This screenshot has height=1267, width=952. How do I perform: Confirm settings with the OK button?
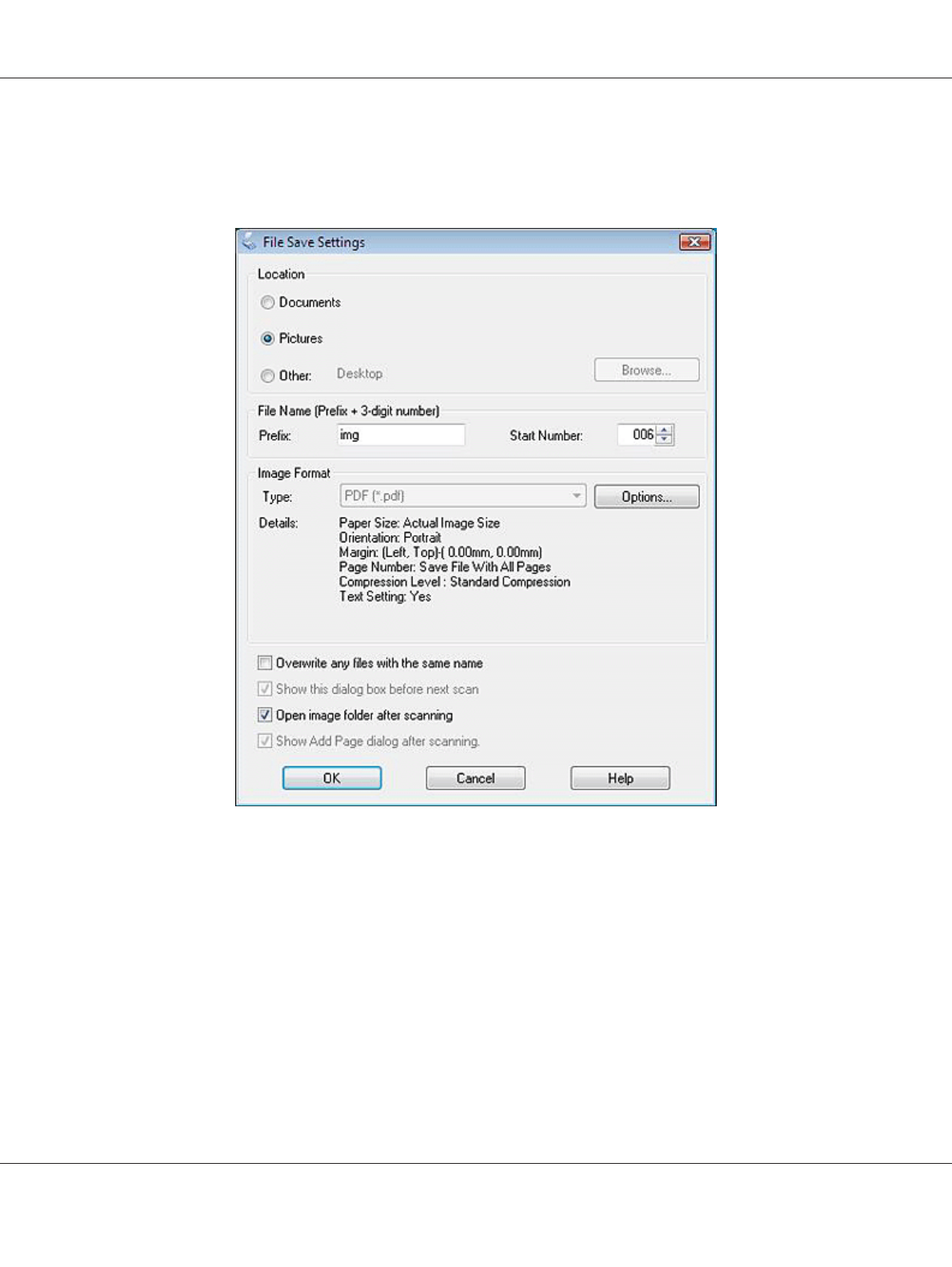332,778
